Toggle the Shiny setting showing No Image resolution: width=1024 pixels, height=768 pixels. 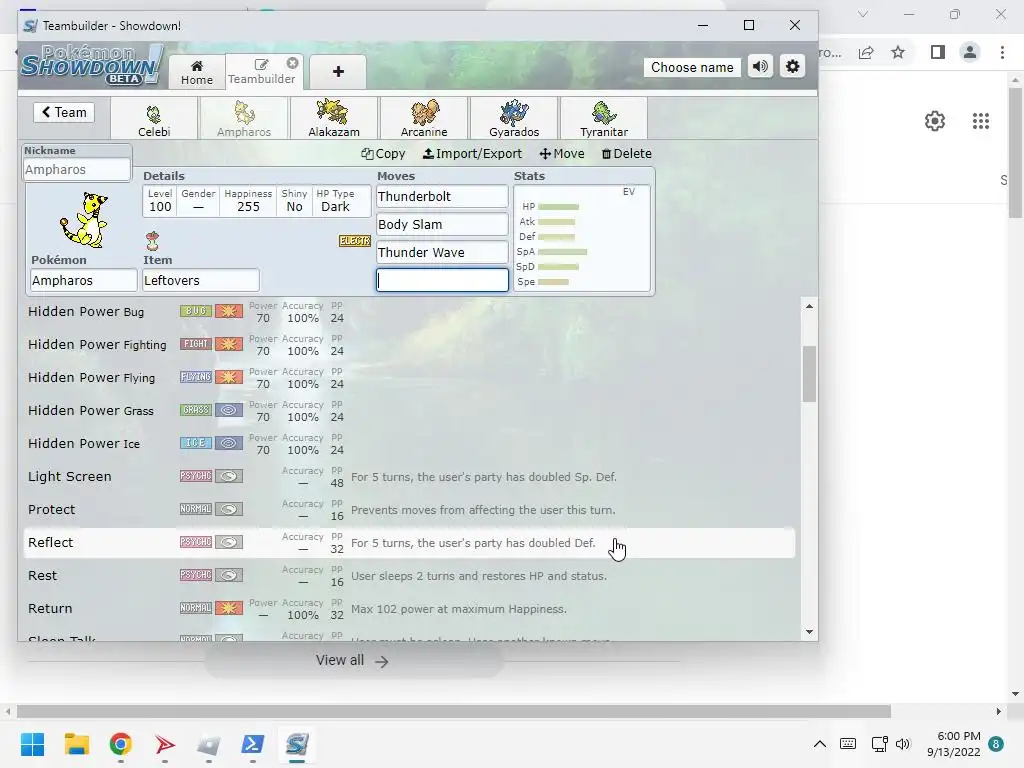pyautogui.click(x=295, y=201)
